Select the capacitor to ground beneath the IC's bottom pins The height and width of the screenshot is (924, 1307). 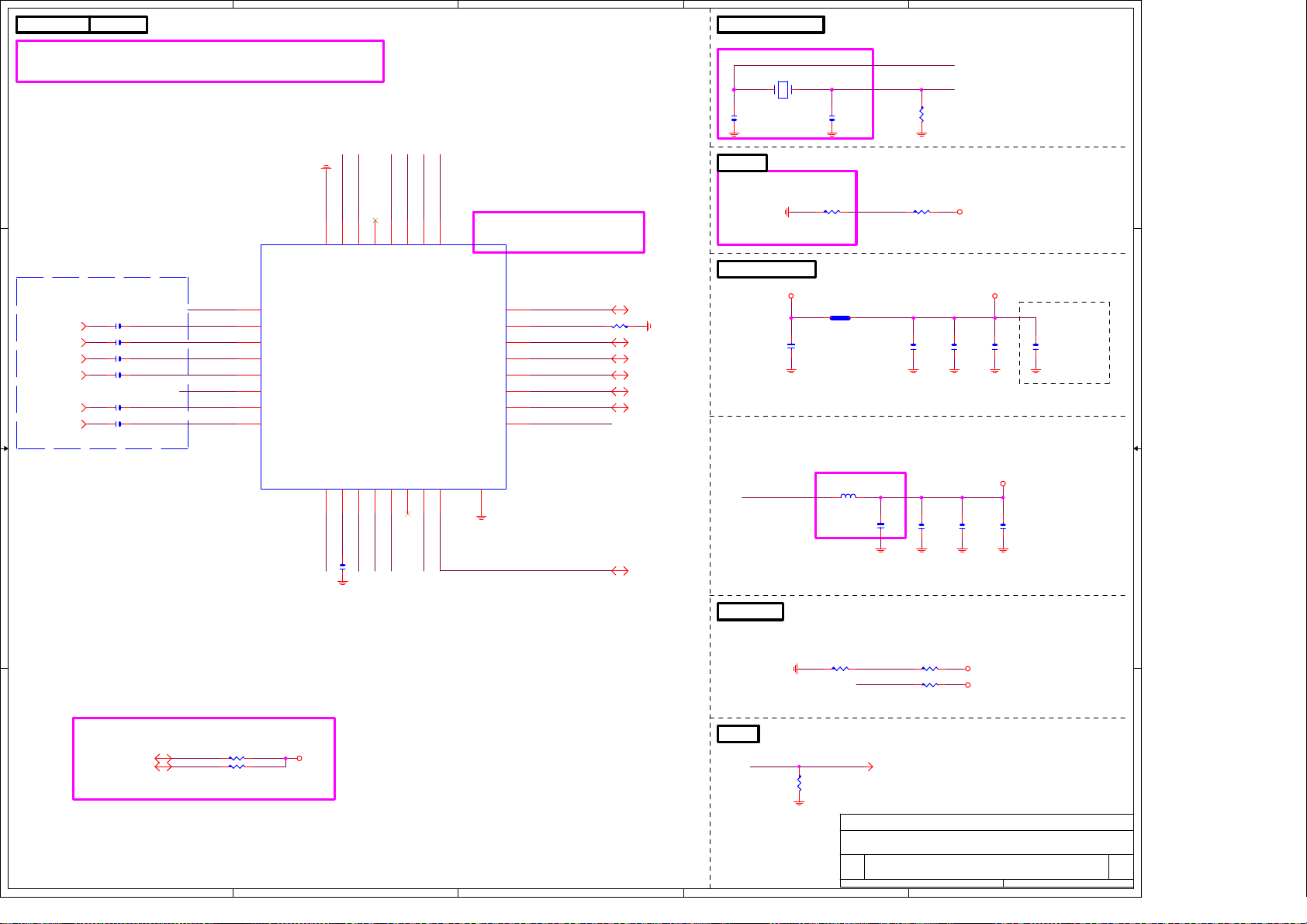pyautogui.click(x=342, y=566)
